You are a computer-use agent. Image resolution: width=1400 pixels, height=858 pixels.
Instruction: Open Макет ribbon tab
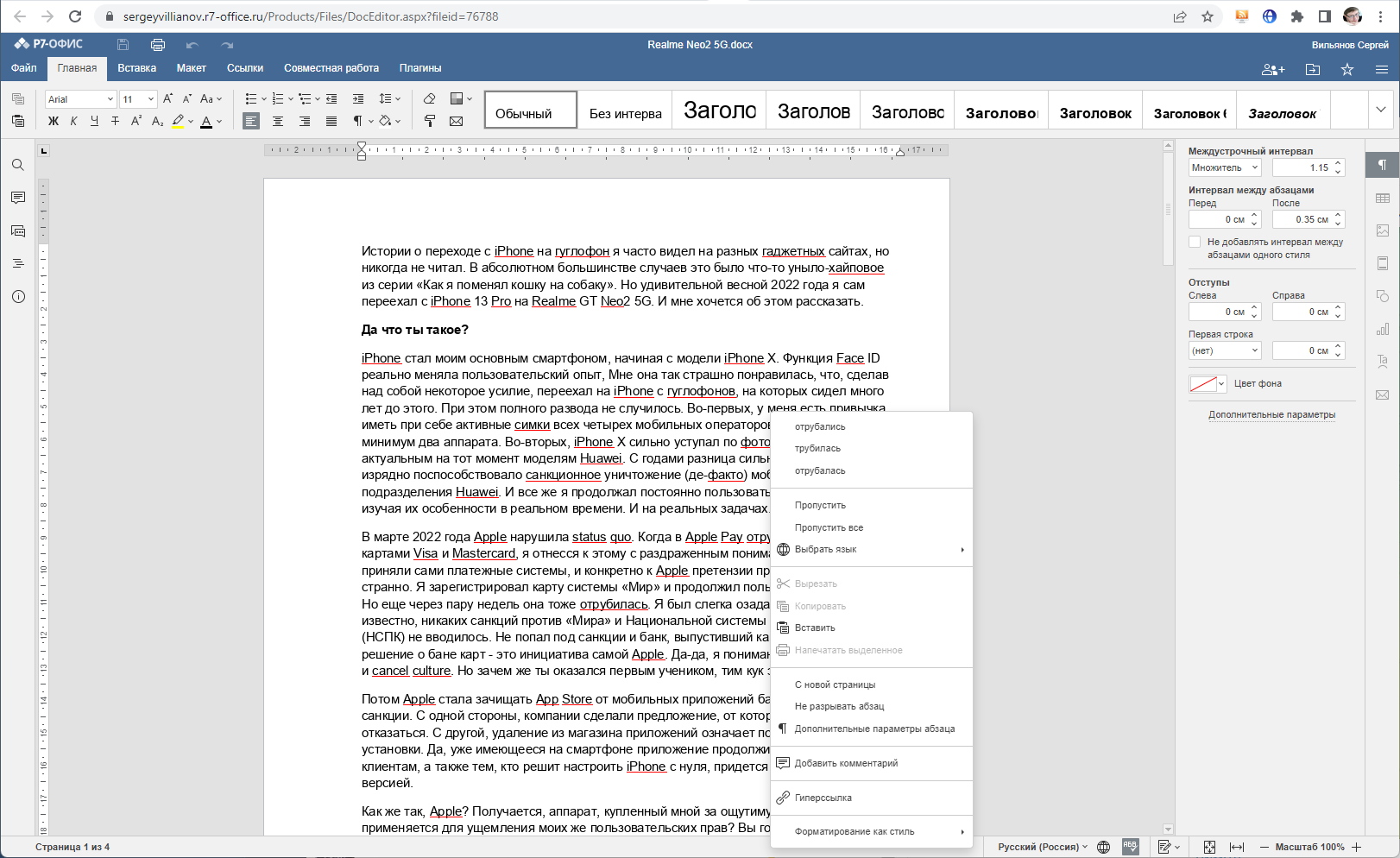click(x=192, y=68)
